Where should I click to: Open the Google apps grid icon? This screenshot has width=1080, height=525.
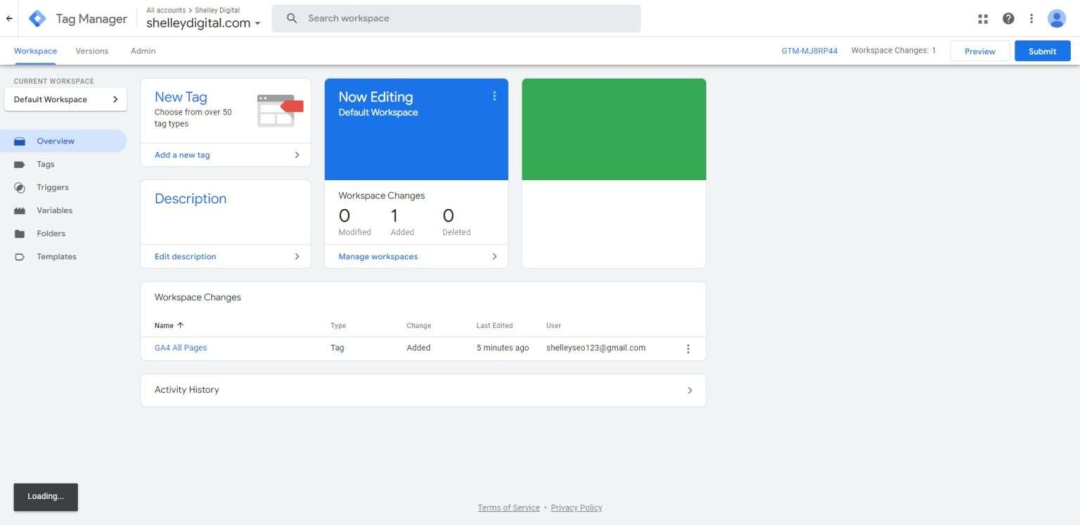click(983, 19)
